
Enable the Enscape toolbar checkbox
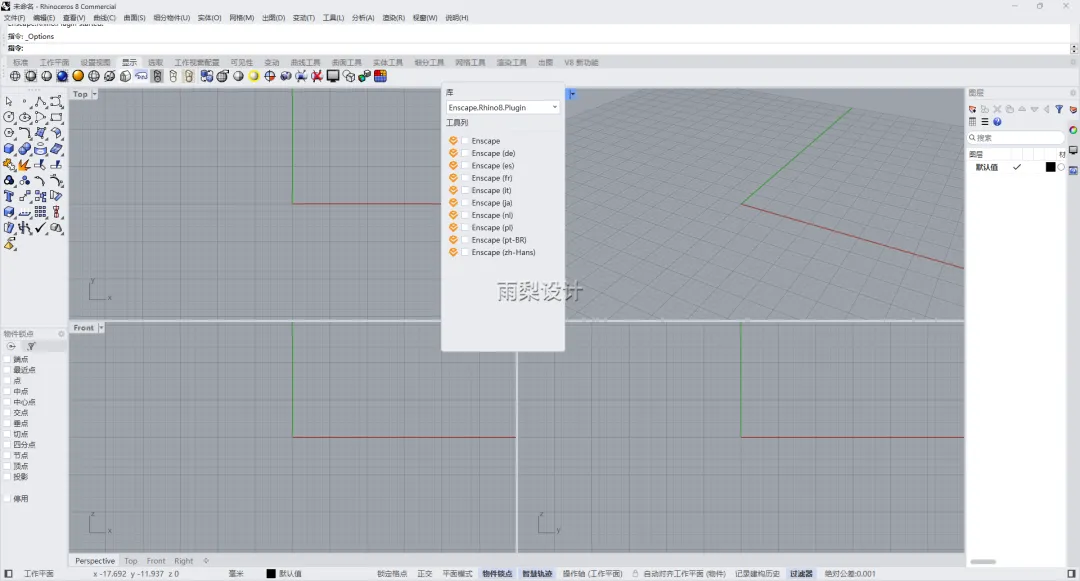465,140
